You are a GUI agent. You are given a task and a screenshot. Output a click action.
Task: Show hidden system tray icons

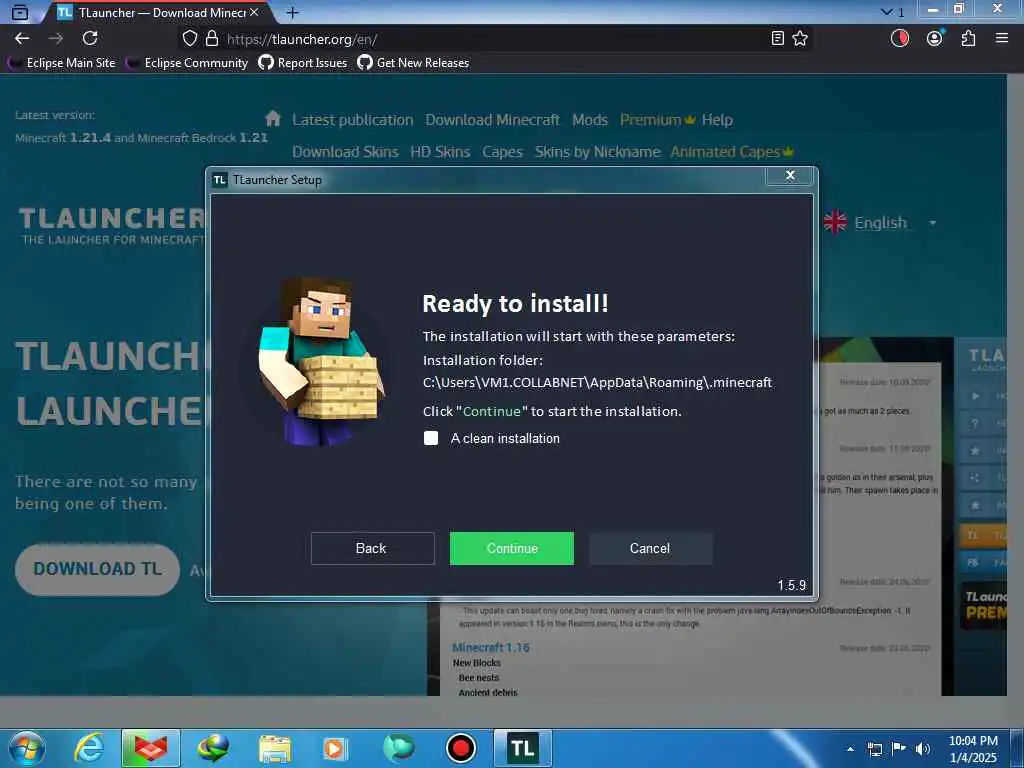(850, 749)
